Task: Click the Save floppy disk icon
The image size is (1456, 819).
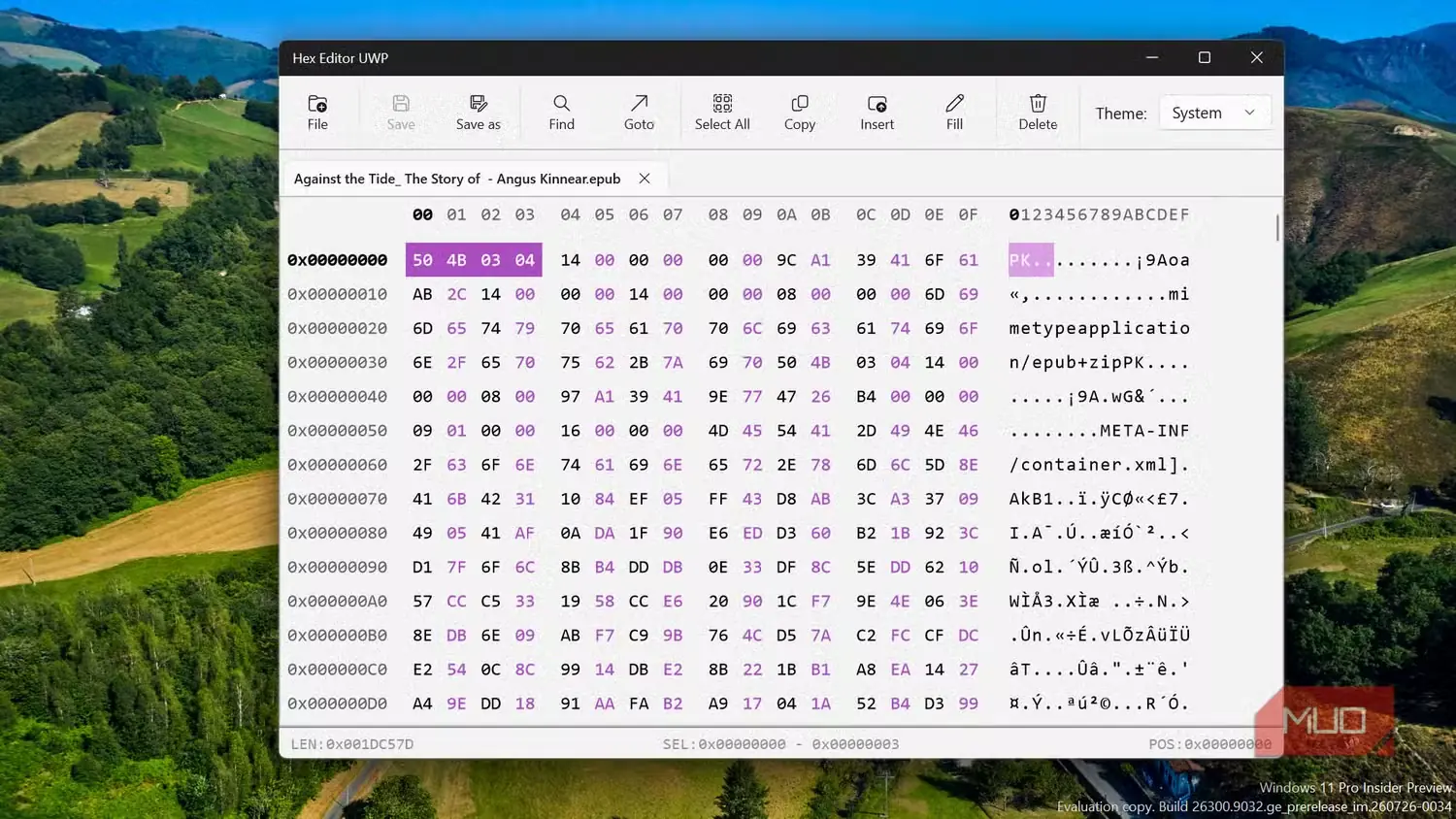Action: pyautogui.click(x=401, y=113)
